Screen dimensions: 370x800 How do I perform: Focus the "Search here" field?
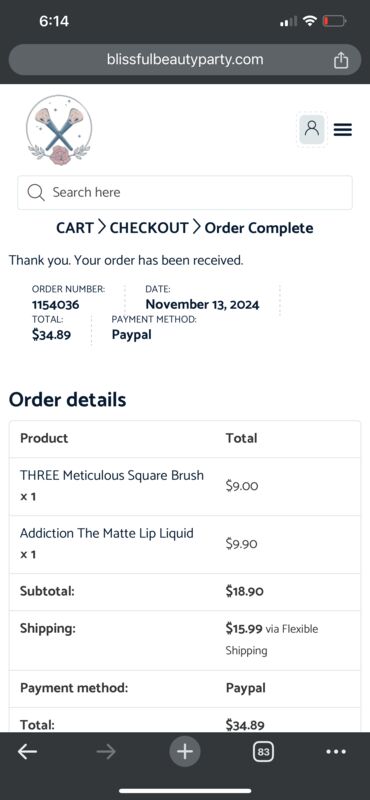click(185, 192)
